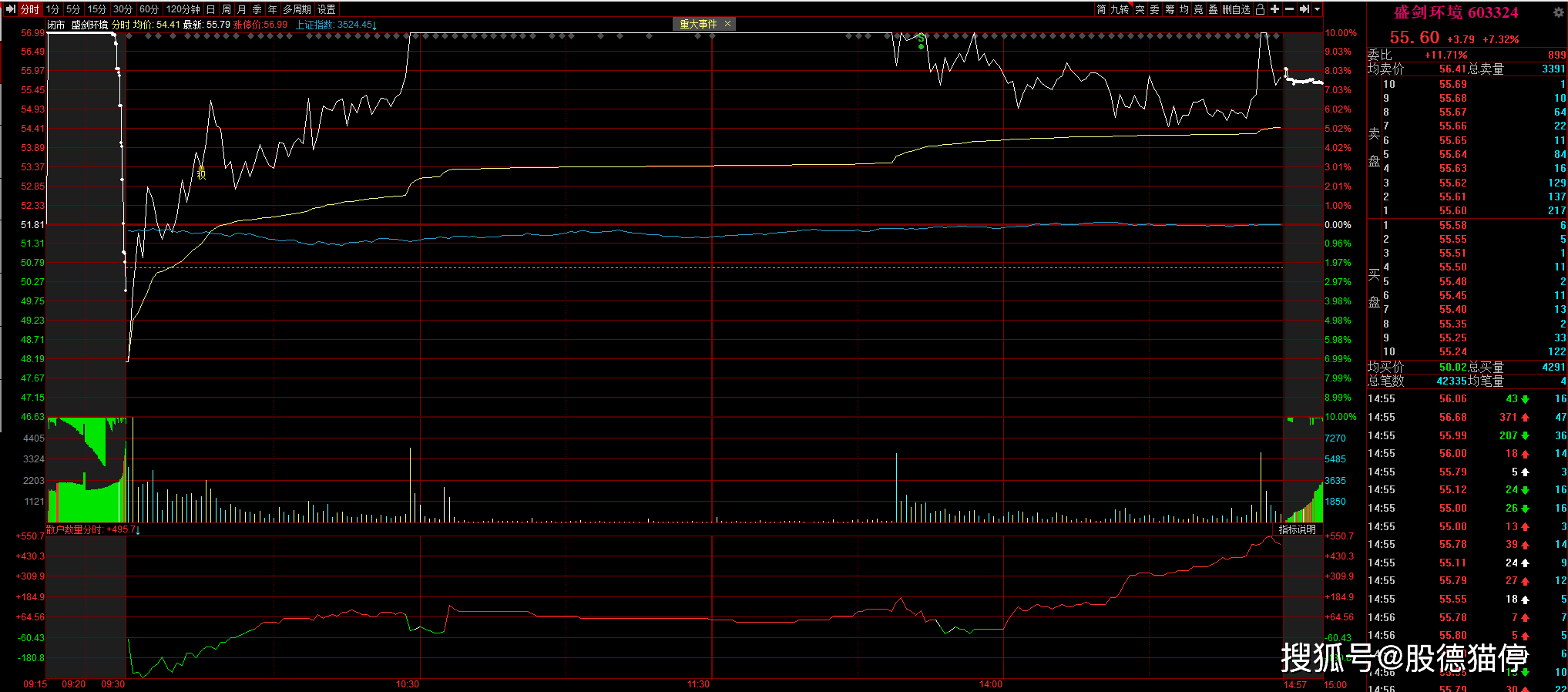Click the tick row with price 56.06
The width and height of the screenshot is (1568, 692).
pos(1467,398)
